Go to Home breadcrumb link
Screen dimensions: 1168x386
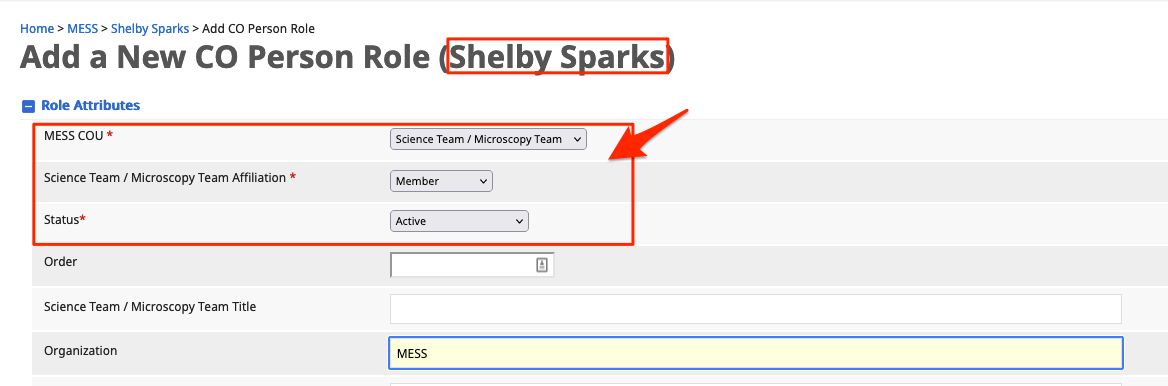coord(36,29)
